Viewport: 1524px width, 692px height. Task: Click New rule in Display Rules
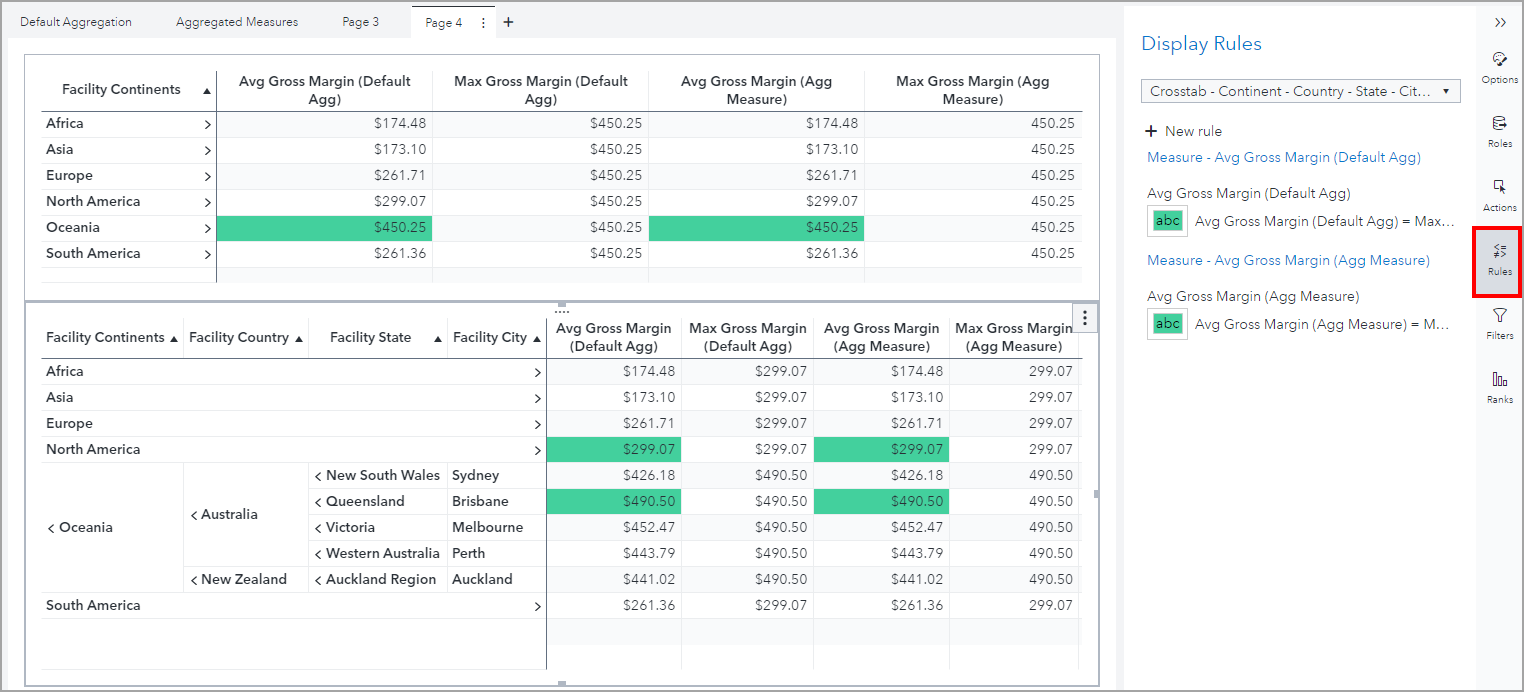1183,130
